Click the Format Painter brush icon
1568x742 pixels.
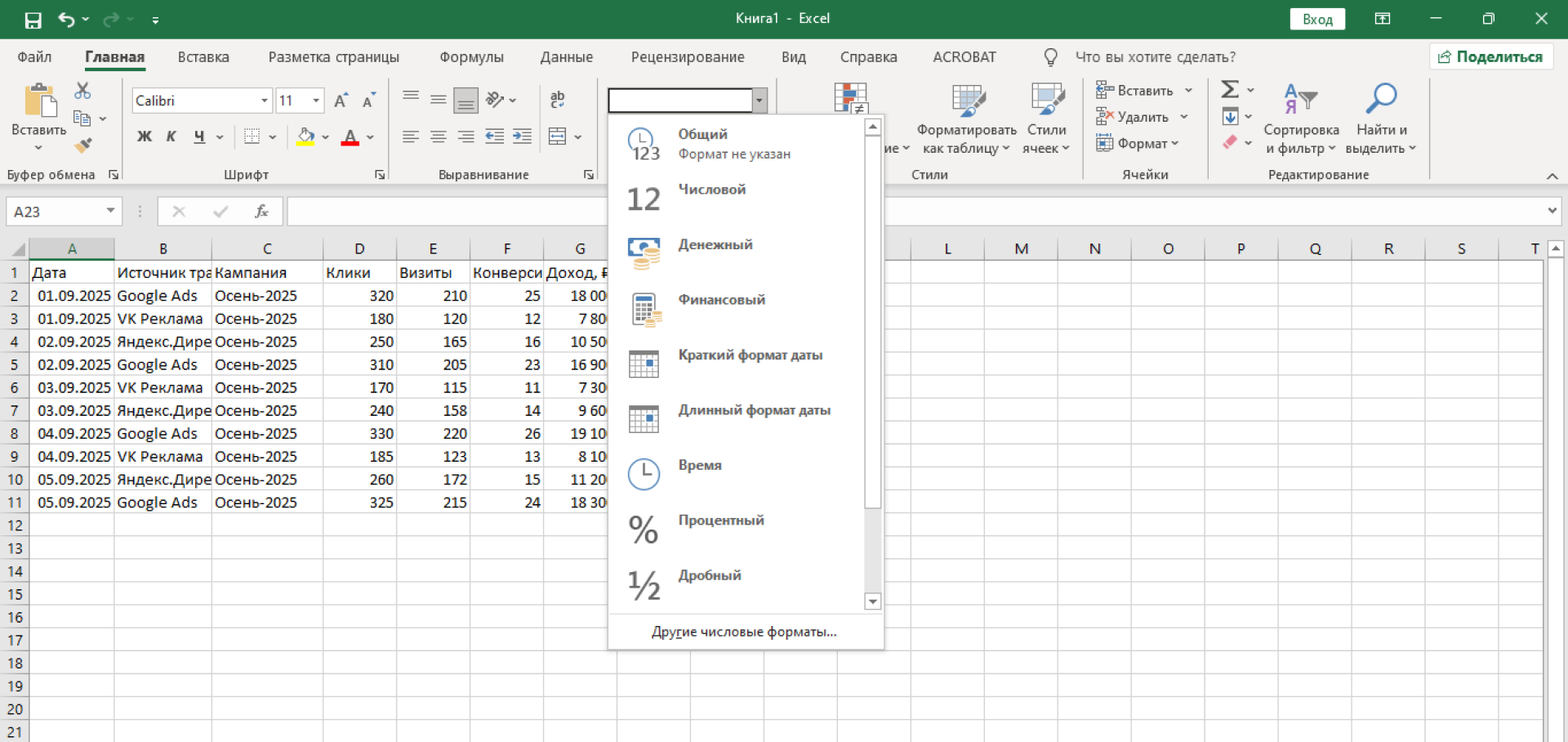pos(82,146)
